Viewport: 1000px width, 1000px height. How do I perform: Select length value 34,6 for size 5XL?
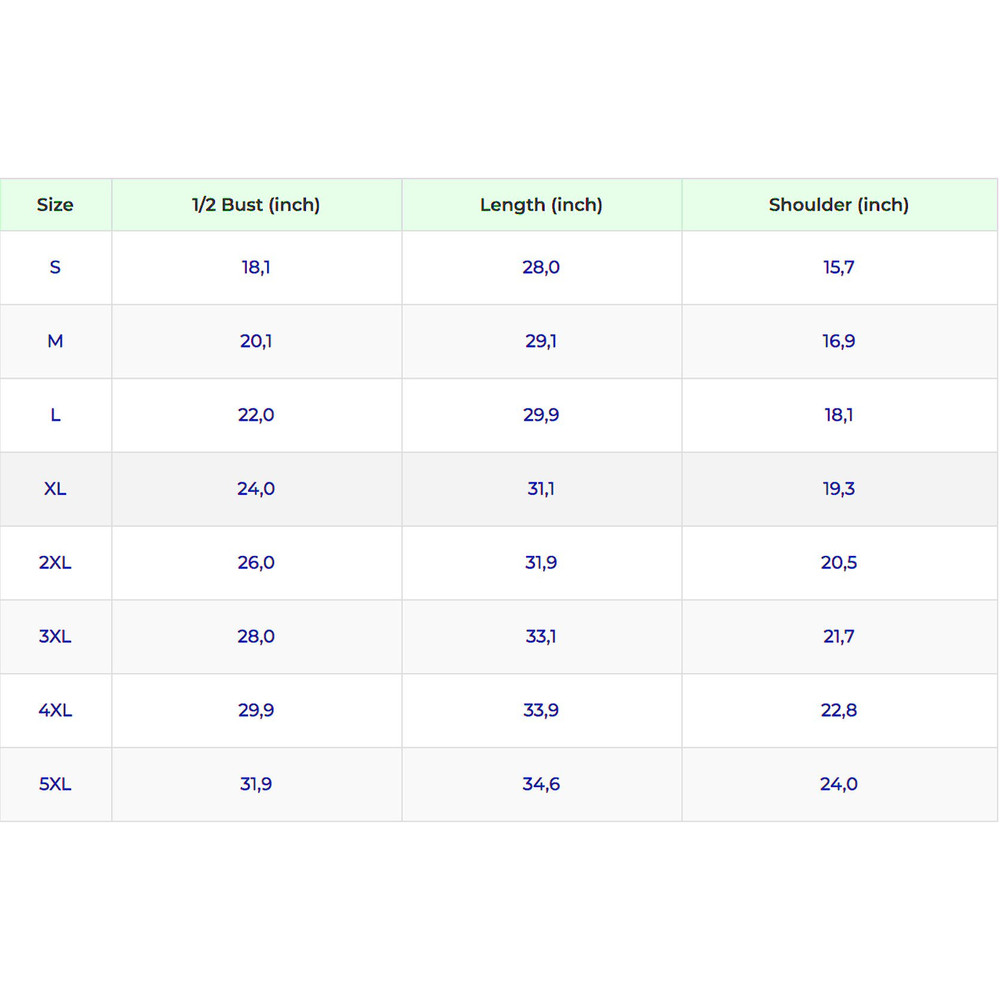pos(541,784)
